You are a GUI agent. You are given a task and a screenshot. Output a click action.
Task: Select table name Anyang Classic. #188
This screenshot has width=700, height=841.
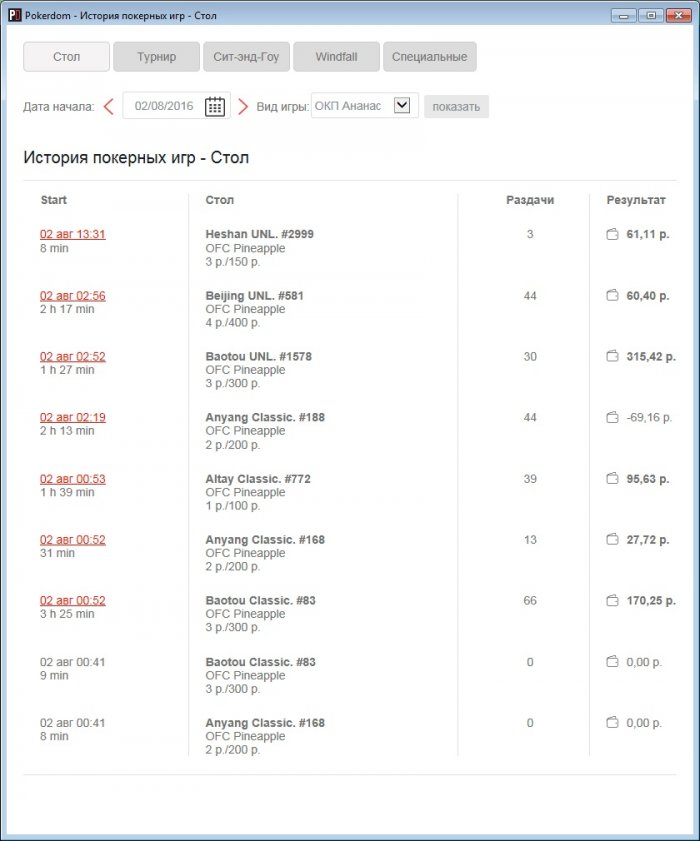(265, 417)
